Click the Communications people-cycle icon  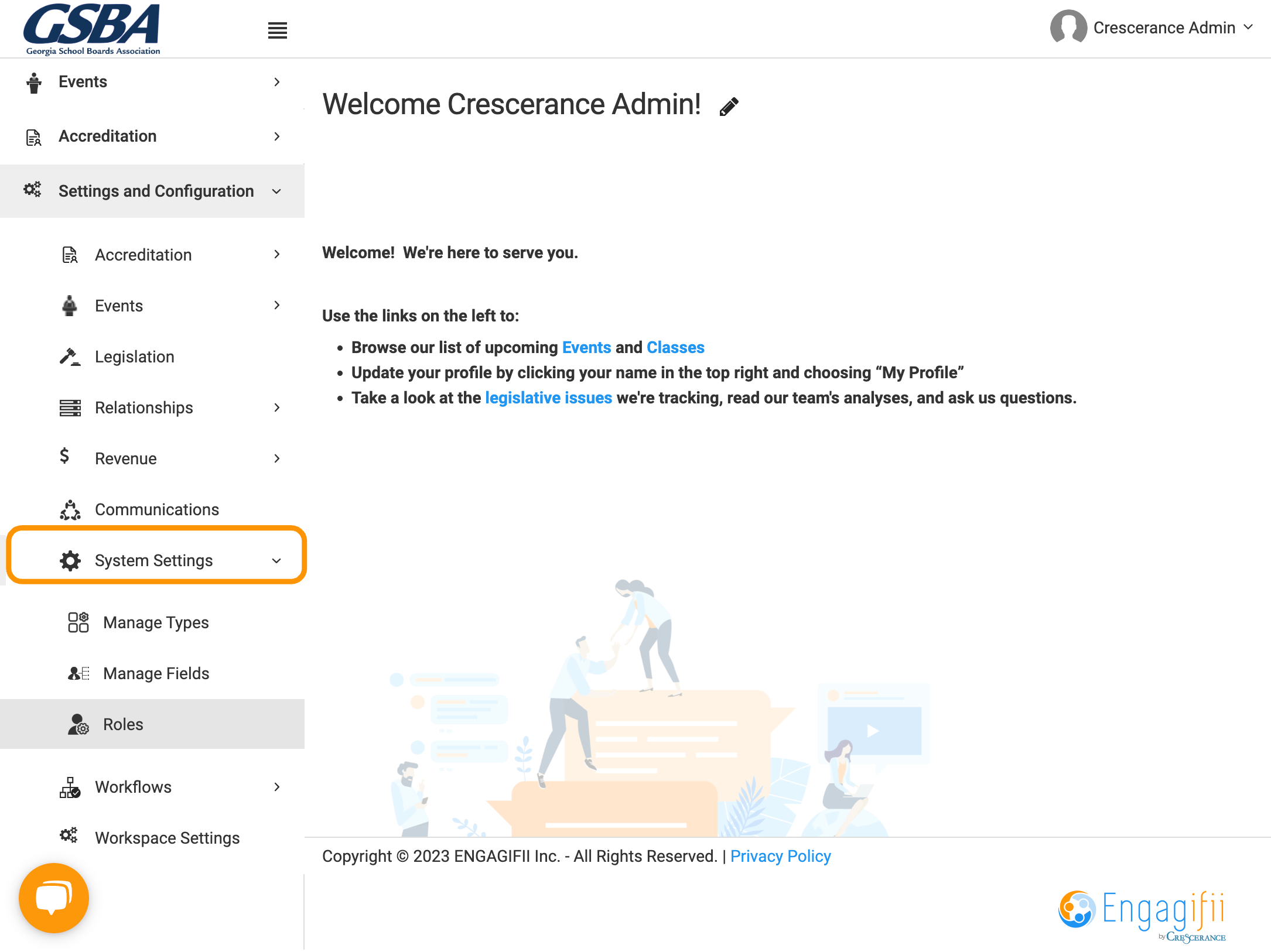tap(70, 509)
